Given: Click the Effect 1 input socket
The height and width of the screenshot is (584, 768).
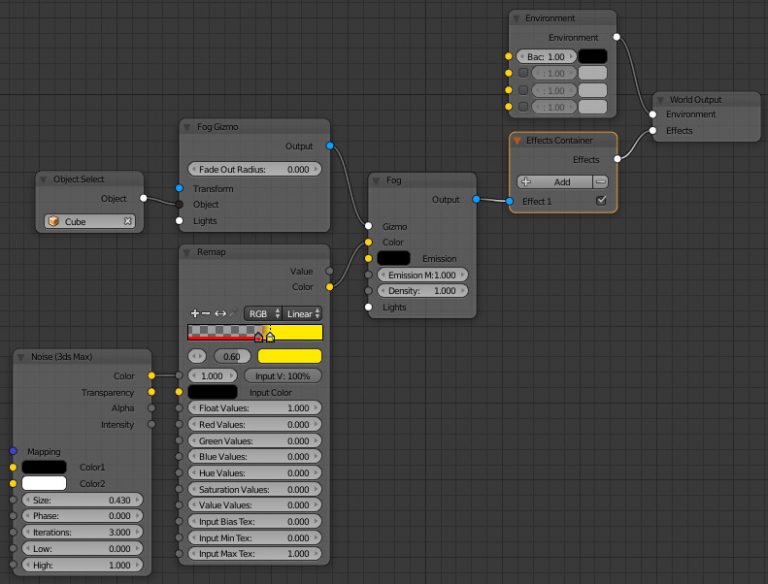Looking at the screenshot, I should coord(510,201).
